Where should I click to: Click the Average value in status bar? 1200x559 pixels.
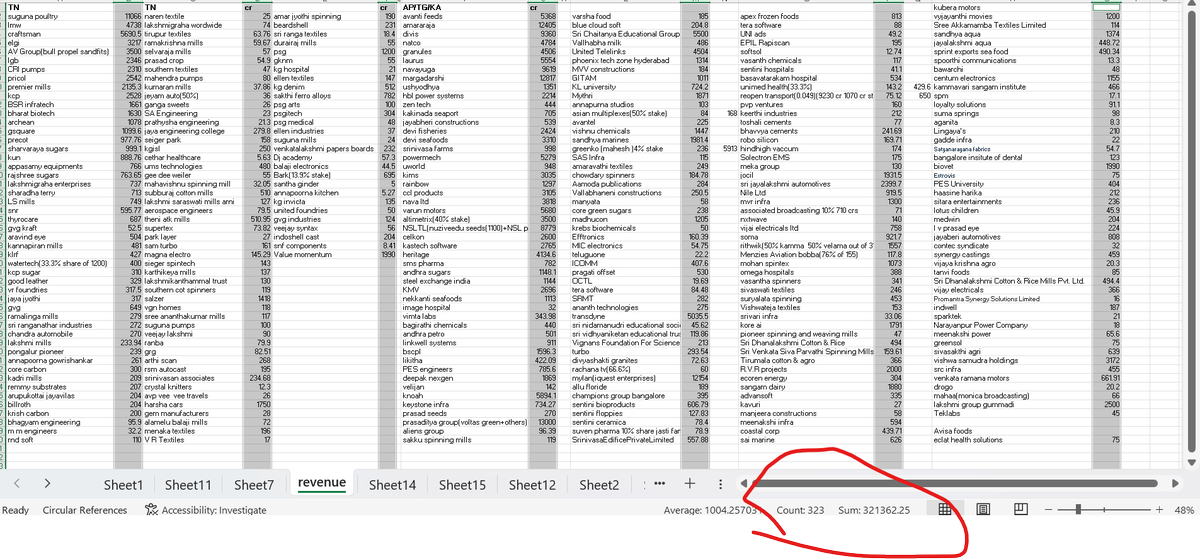714,510
